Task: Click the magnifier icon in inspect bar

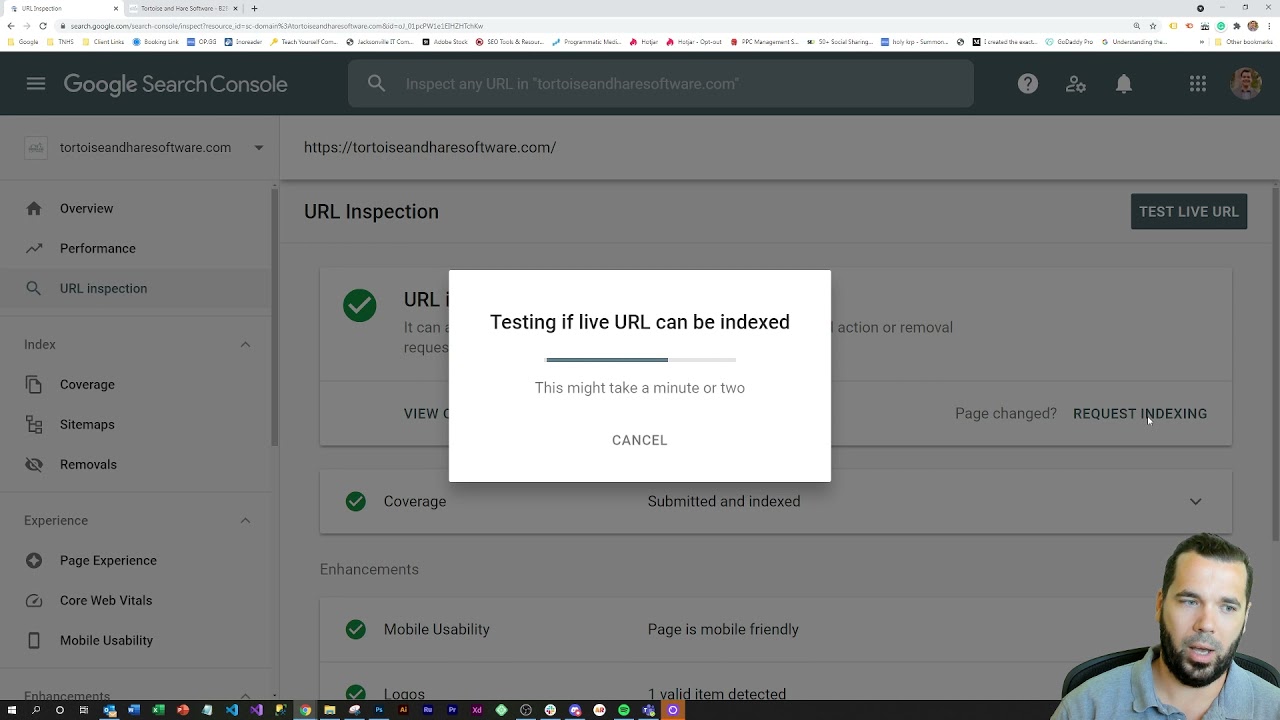Action: point(376,84)
